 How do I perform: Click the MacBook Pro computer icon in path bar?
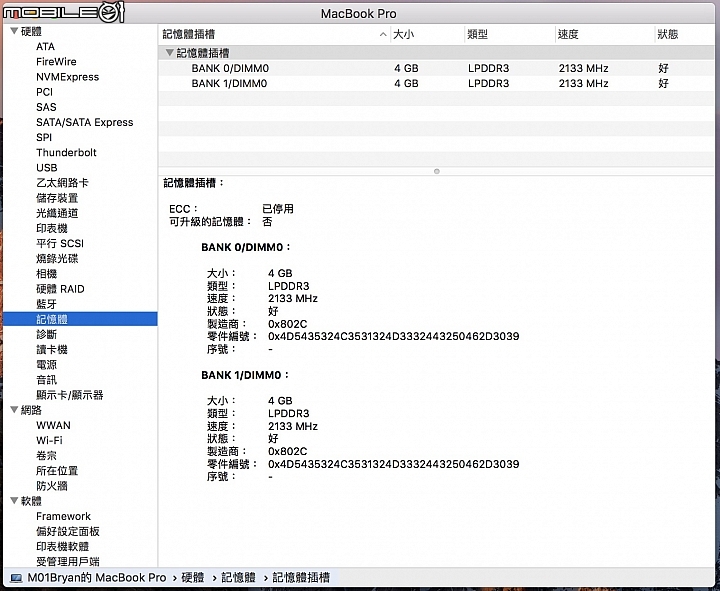[x=17, y=578]
